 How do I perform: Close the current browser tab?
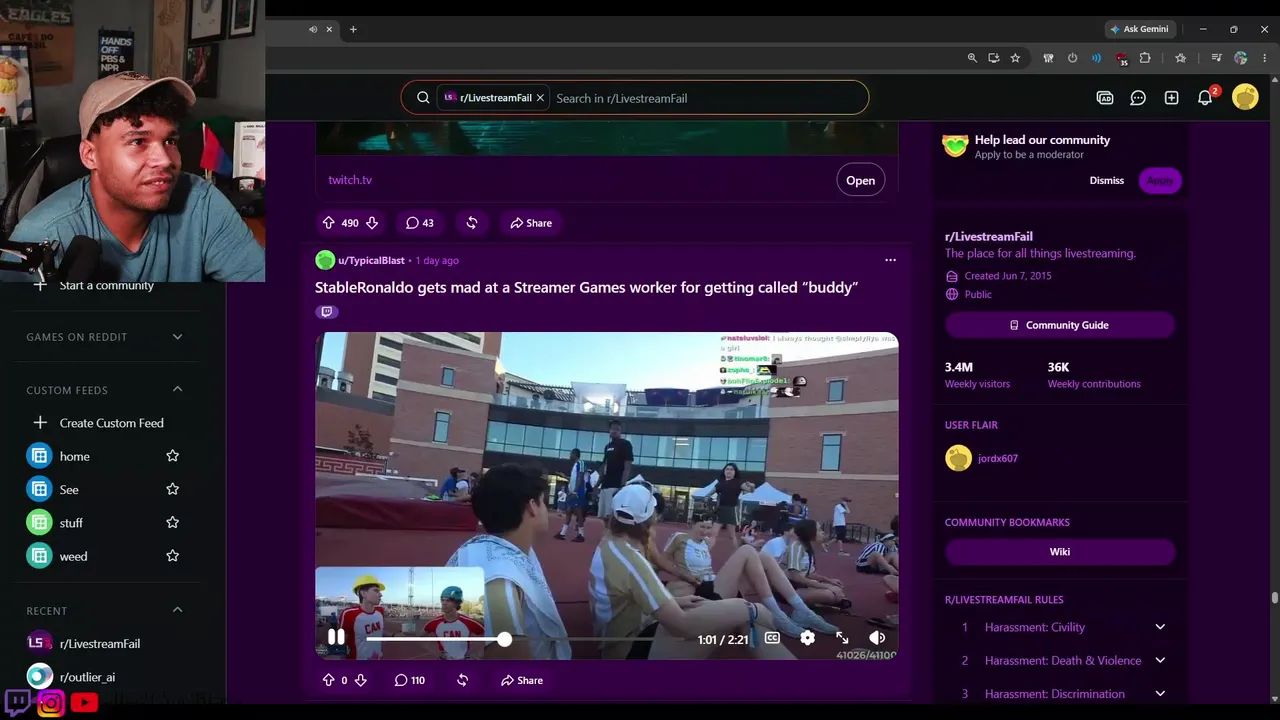click(x=329, y=29)
